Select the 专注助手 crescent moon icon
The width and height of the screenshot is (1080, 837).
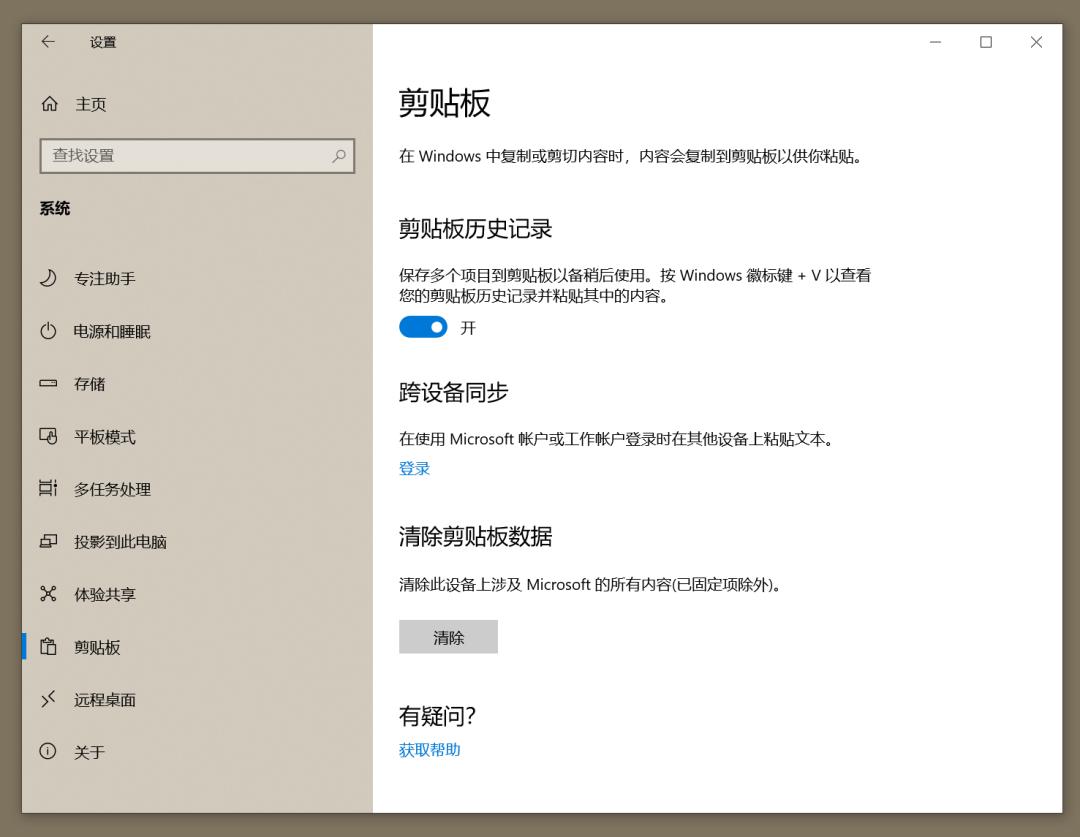[x=50, y=279]
